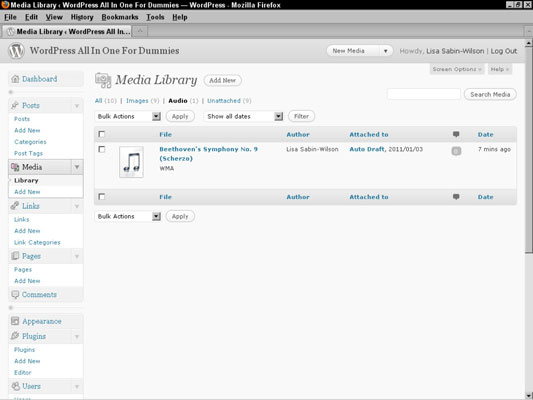The width and height of the screenshot is (533, 400).
Task: Filter by Unattached media link
Action: (224, 101)
